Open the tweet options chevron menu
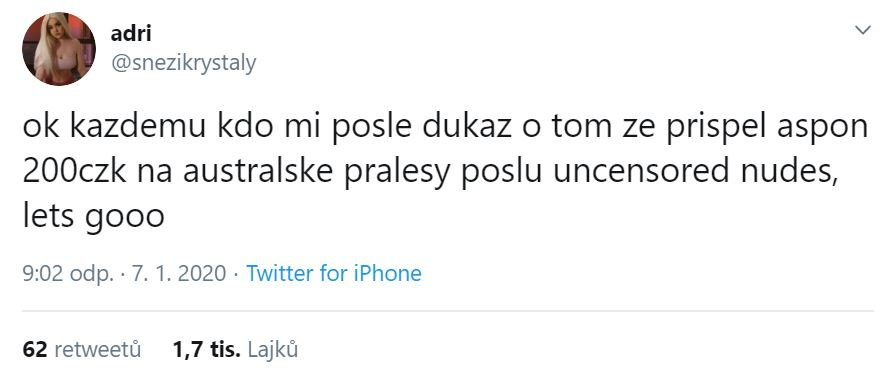The image size is (894, 378). pos(864,30)
